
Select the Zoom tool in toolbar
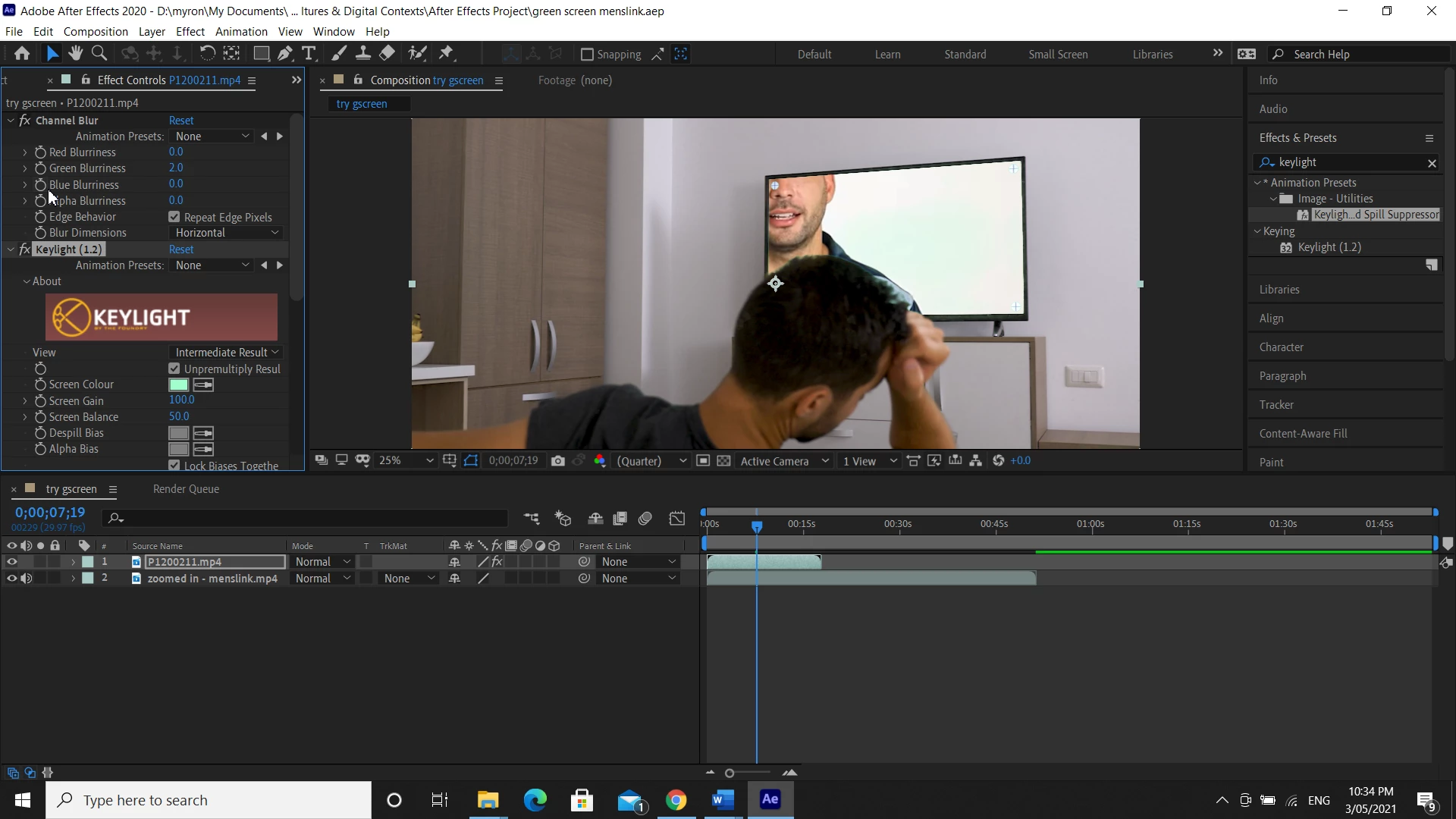[x=99, y=53]
